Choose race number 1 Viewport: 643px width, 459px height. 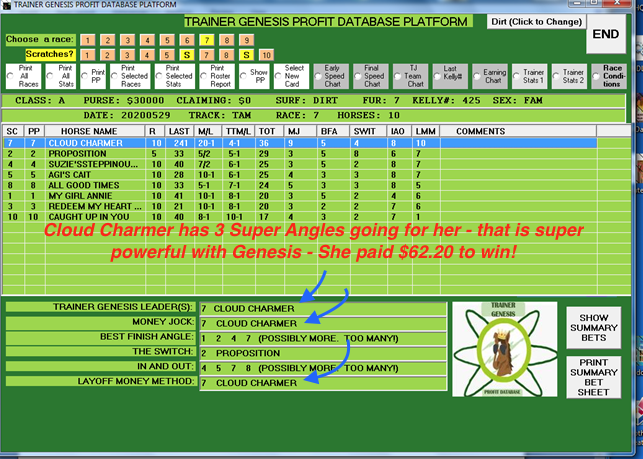(87, 40)
